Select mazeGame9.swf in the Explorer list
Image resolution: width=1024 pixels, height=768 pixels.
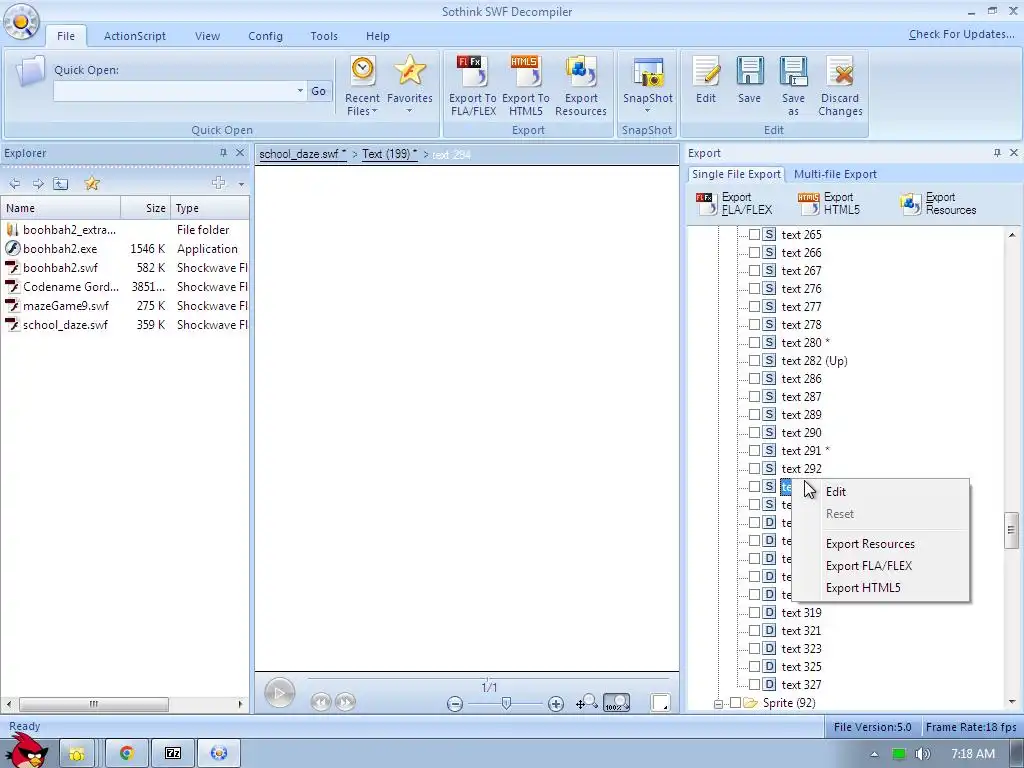coord(65,306)
